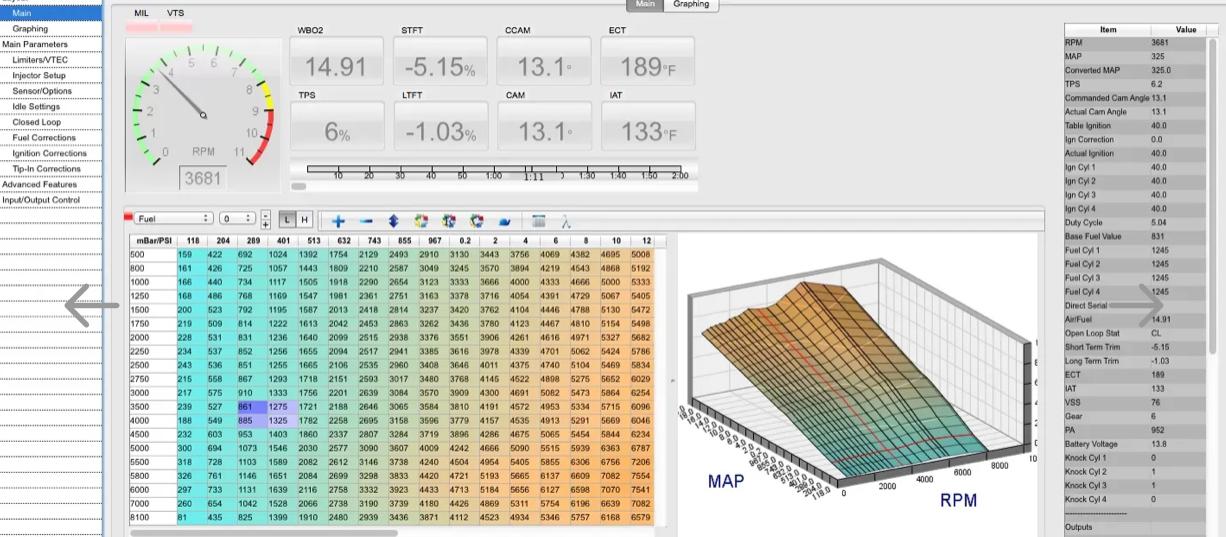Open Closed Loop settings in sidebar
The width and height of the screenshot is (1226, 537).
pyautogui.click(x=37, y=122)
